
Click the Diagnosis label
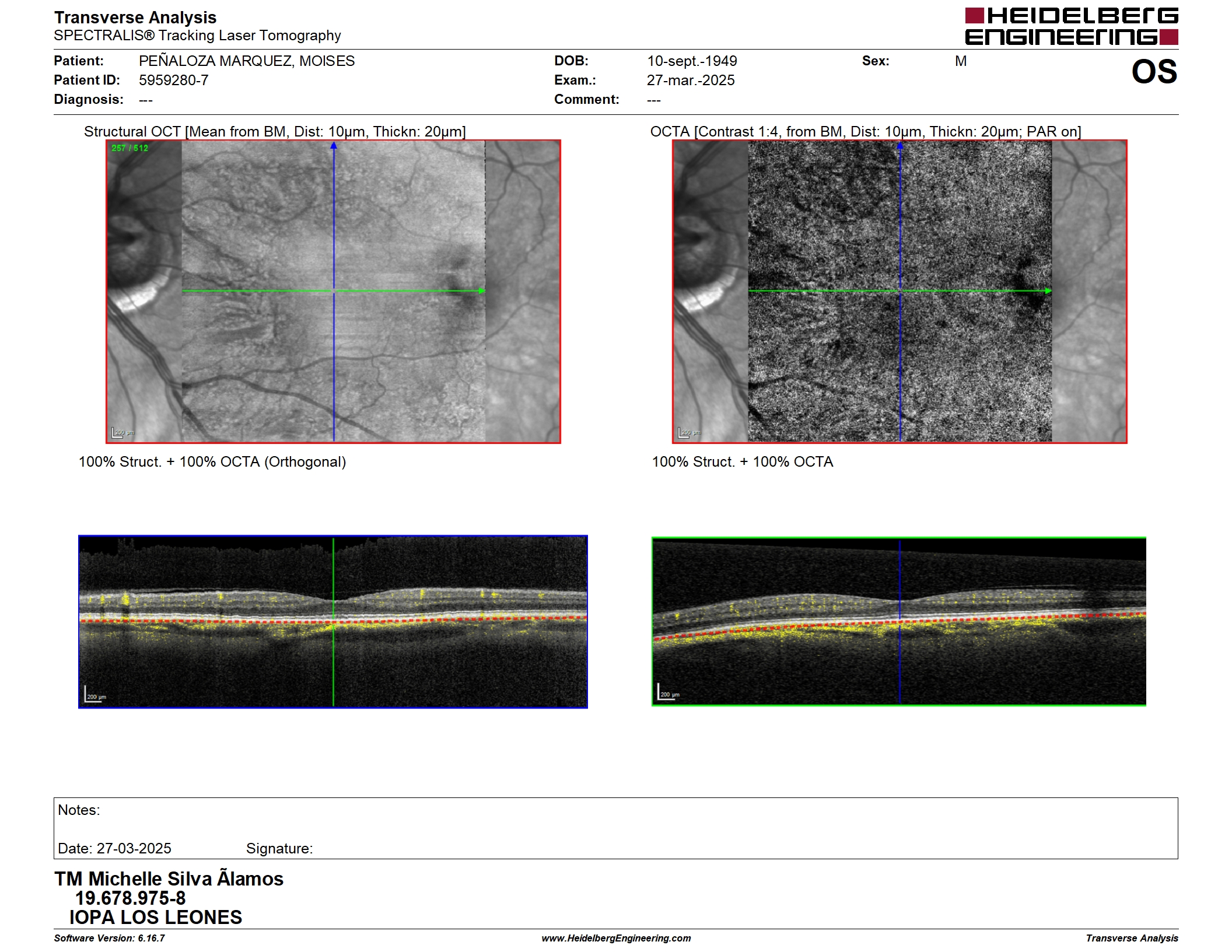tap(89, 99)
